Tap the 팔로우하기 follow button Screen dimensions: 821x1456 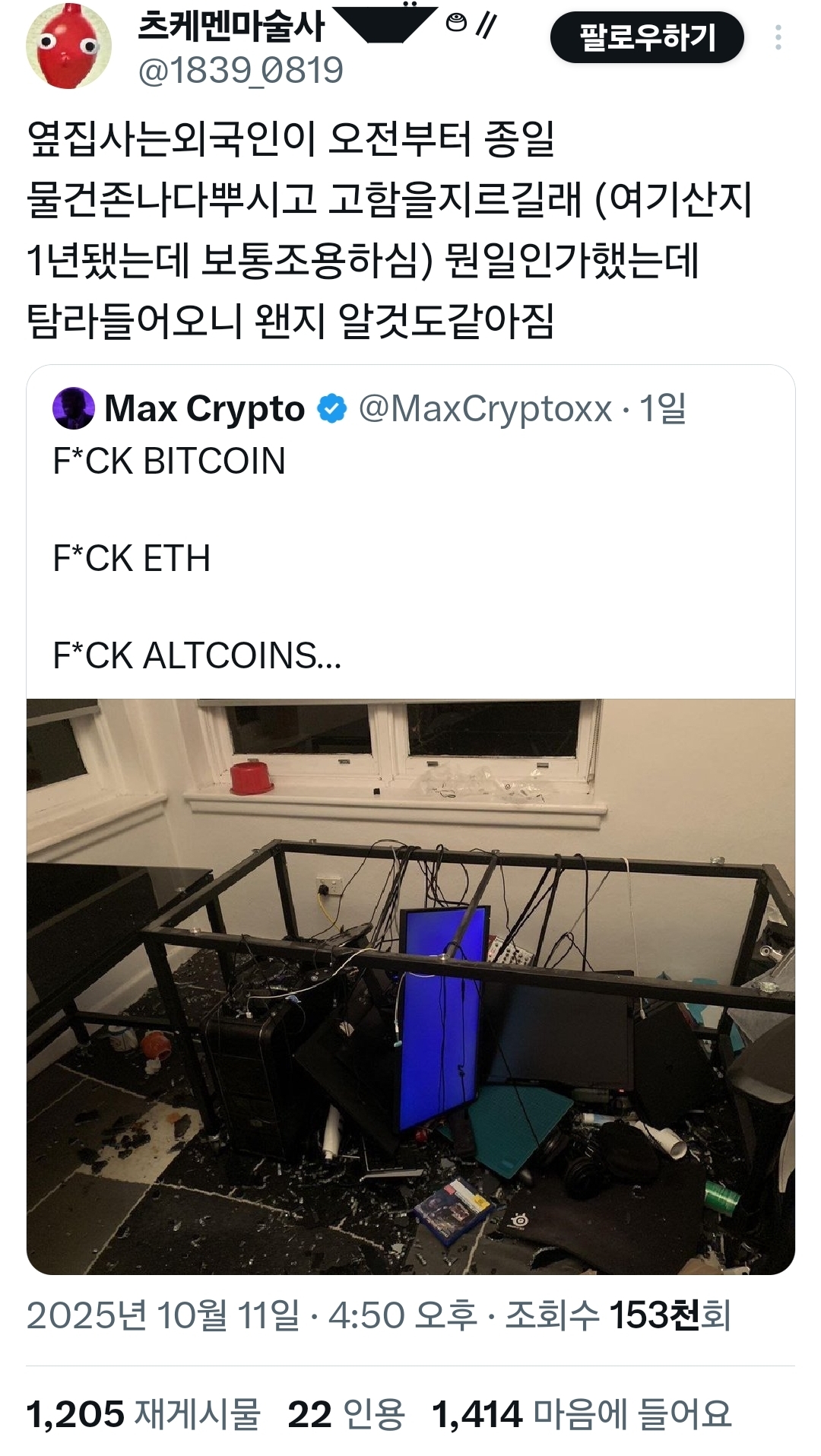647,37
